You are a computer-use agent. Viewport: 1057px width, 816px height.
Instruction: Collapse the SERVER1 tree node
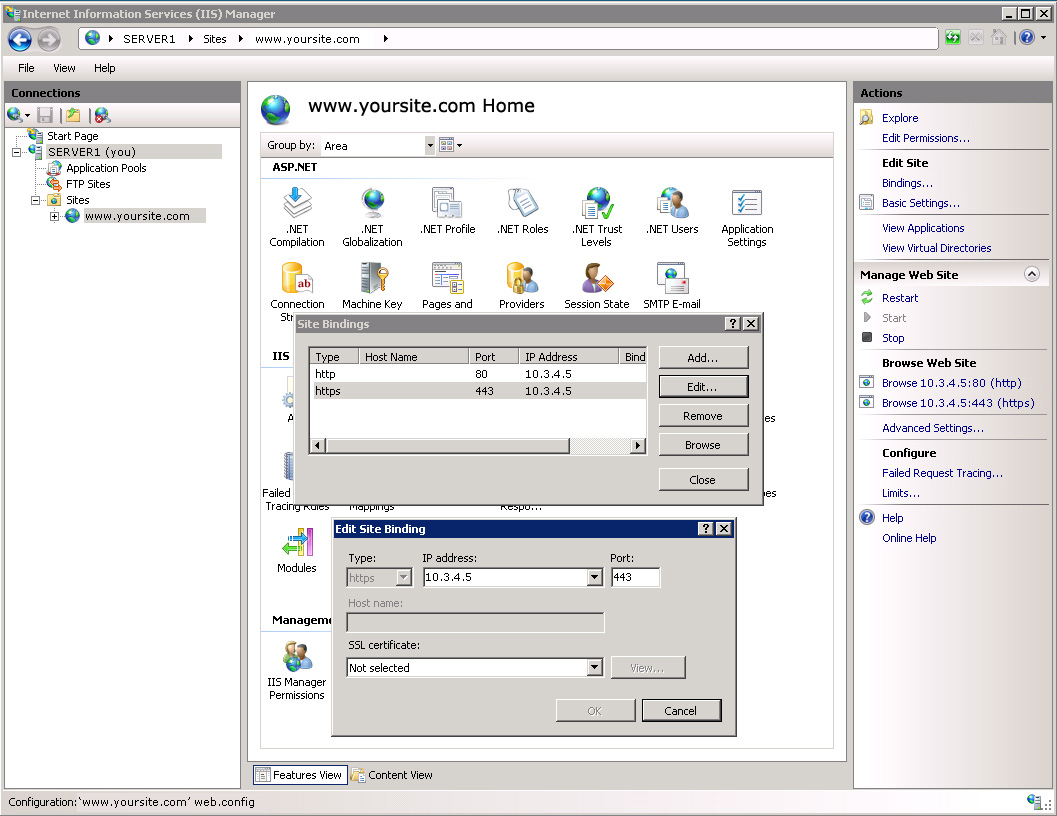tap(16, 152)
